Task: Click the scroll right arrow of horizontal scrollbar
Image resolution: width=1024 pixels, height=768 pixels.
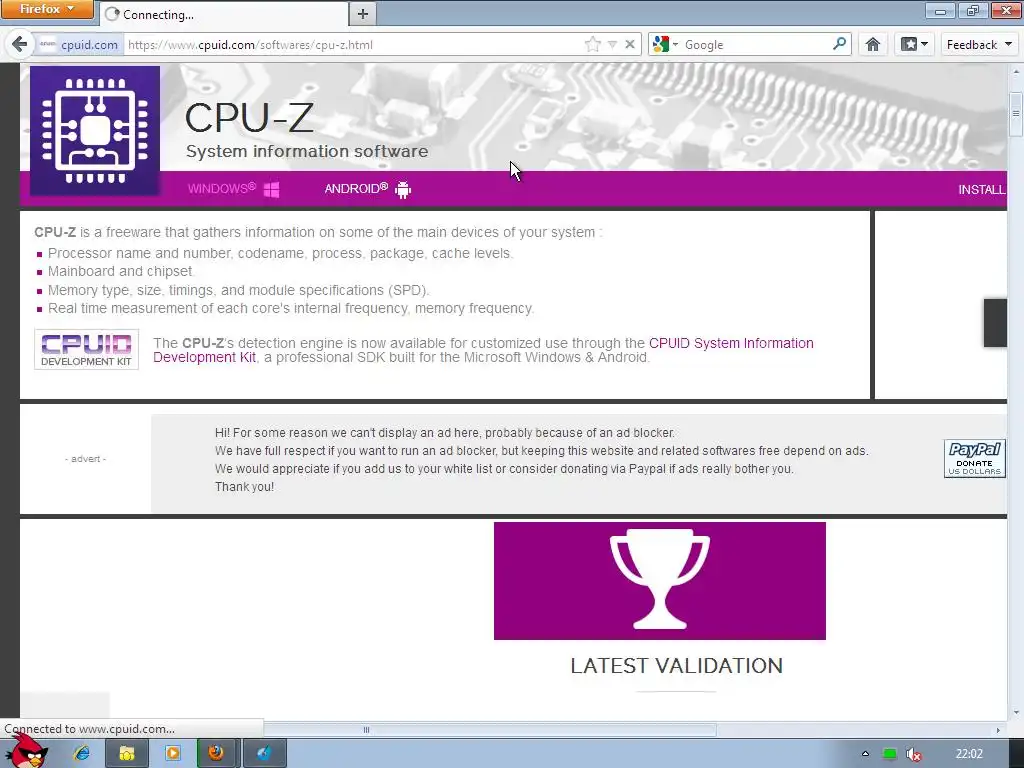Action: tap(998, 729)
